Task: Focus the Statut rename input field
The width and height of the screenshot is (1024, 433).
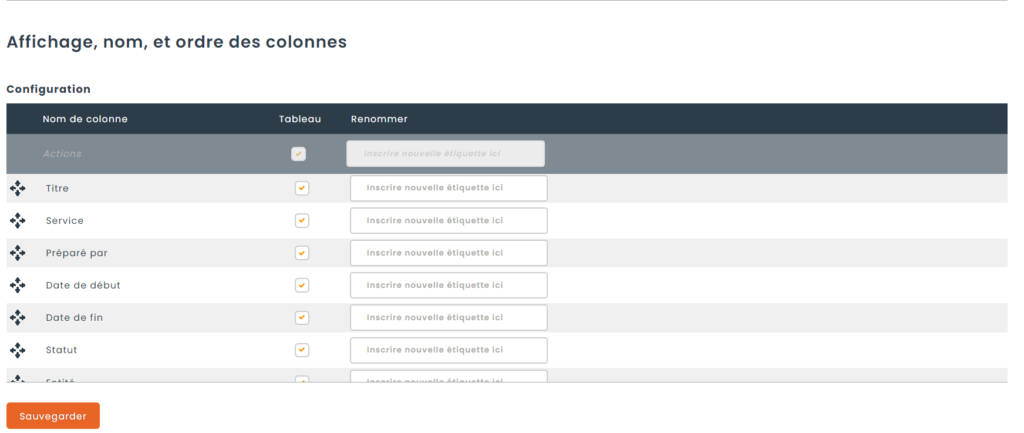Action: point(448,350)
